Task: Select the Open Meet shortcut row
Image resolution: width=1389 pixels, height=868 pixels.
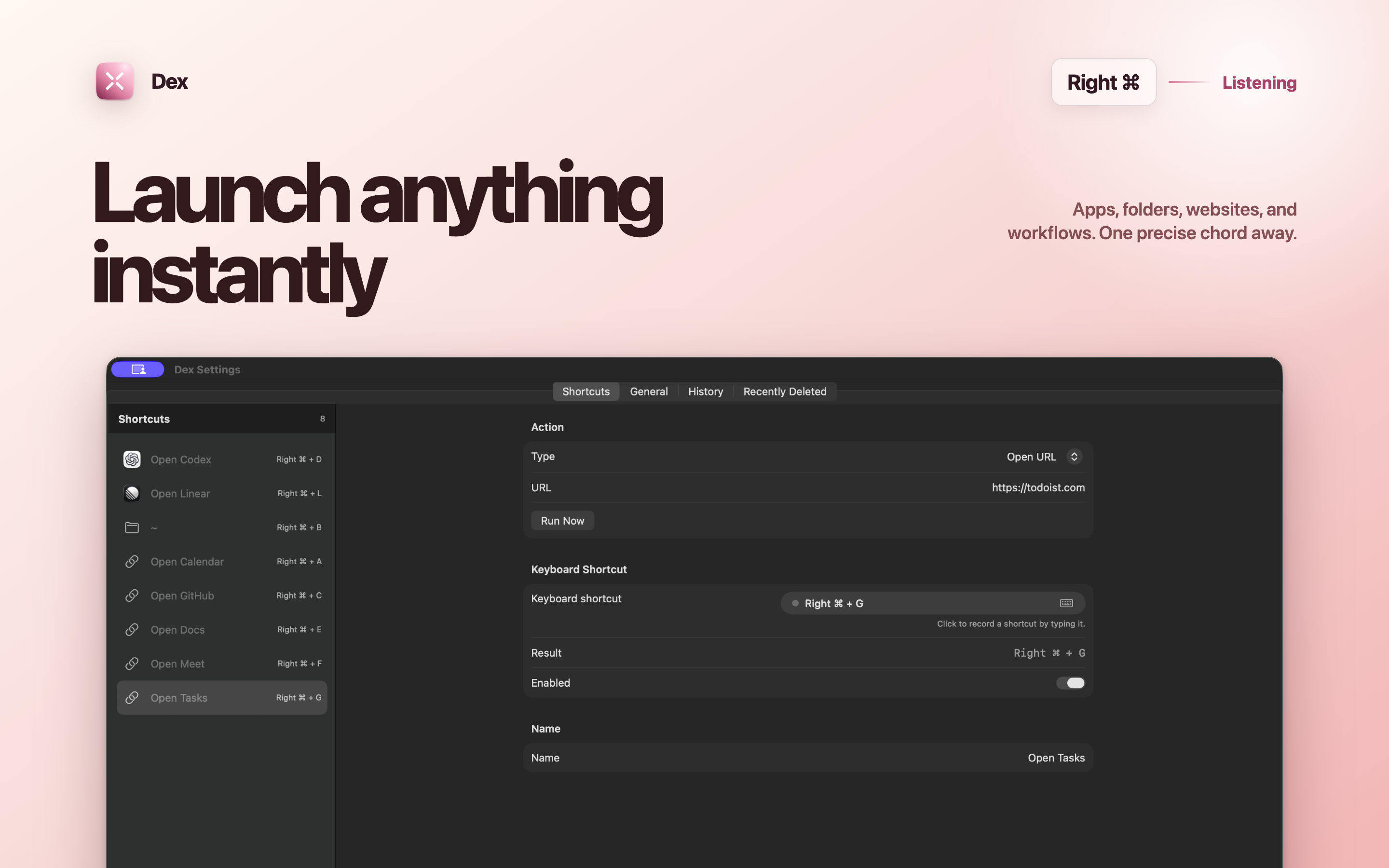Action: (222, 663)
